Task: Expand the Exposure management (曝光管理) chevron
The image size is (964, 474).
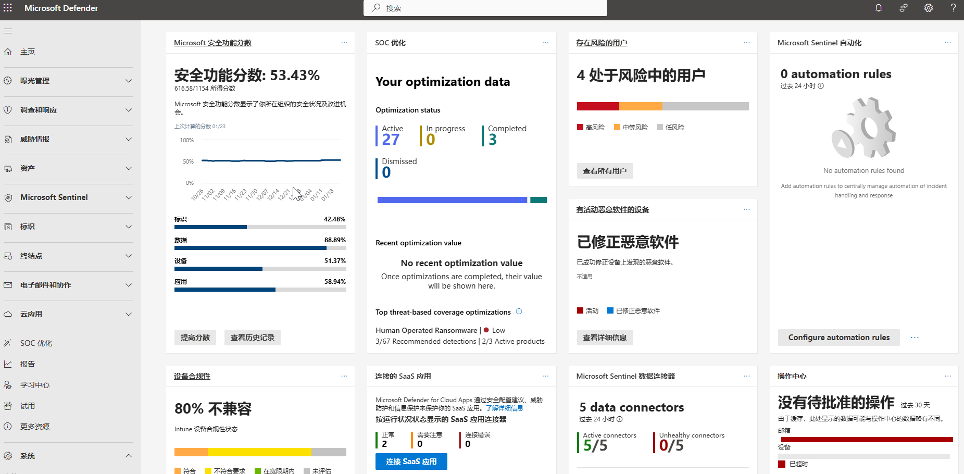Action: tap(128, 81)
